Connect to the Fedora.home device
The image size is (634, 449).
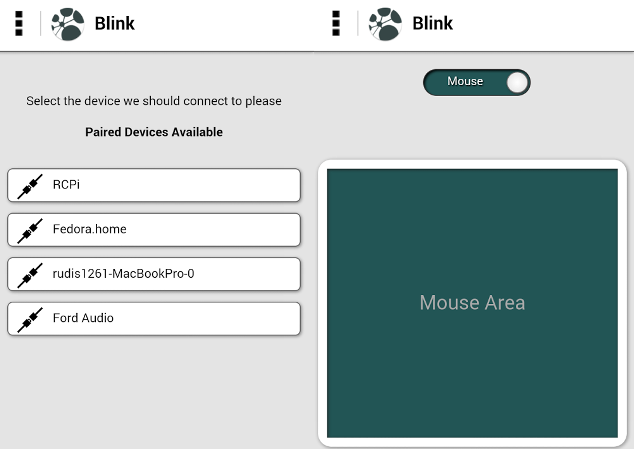(x=154, y=230)
